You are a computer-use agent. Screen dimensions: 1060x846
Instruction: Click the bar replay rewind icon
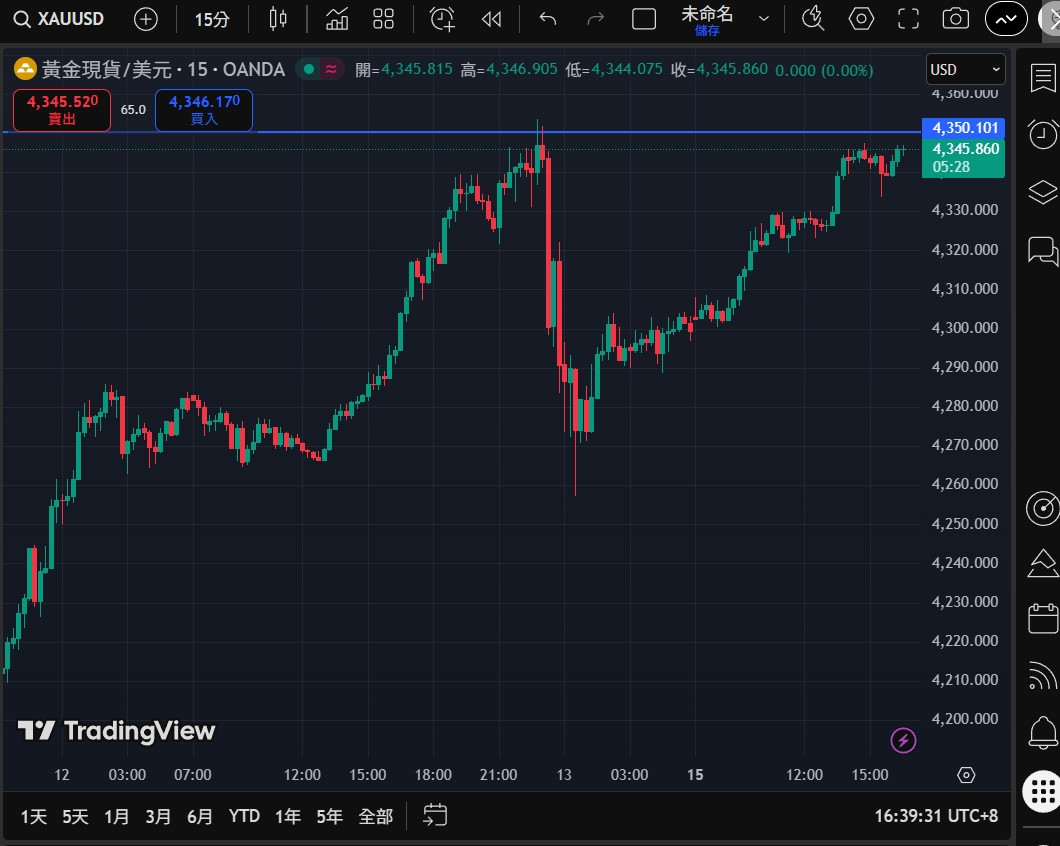click(x=491, y=19)
